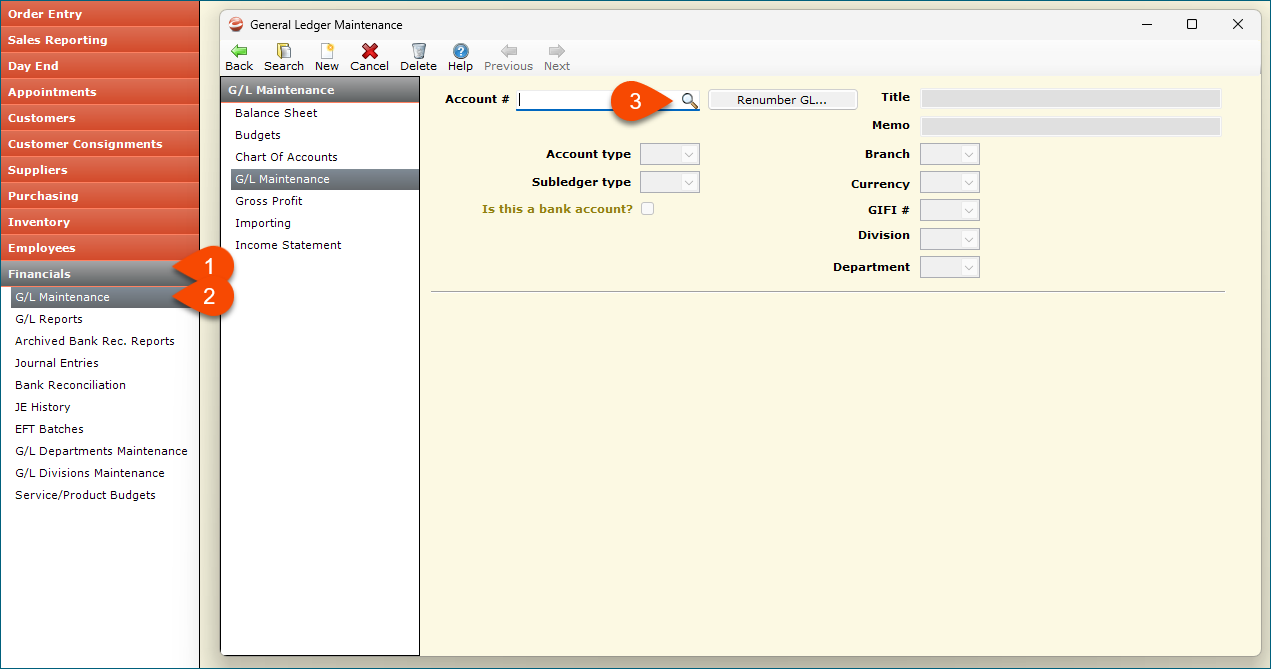Click the Memo field
Screen dimensions: 1271x669
pos(1070,126)
